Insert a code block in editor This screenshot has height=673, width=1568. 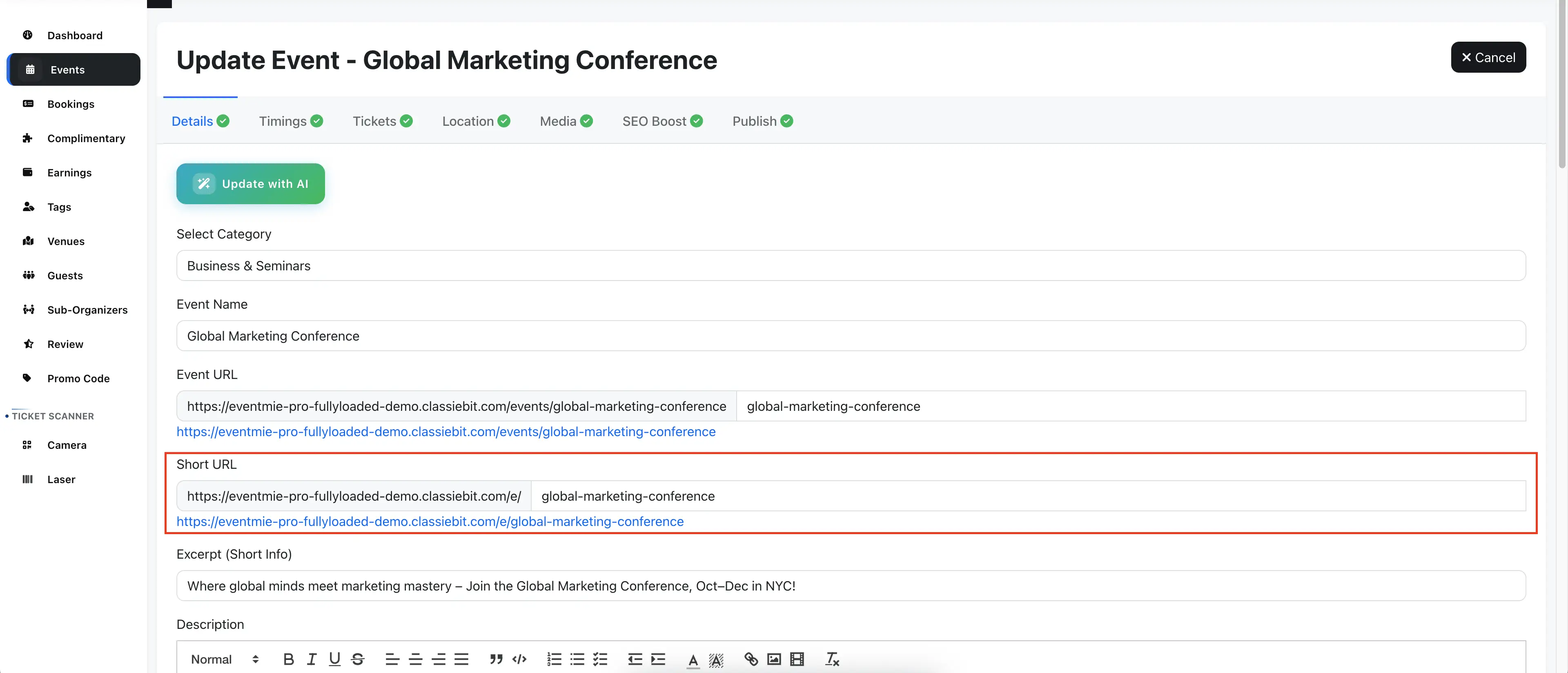(519, 659)
